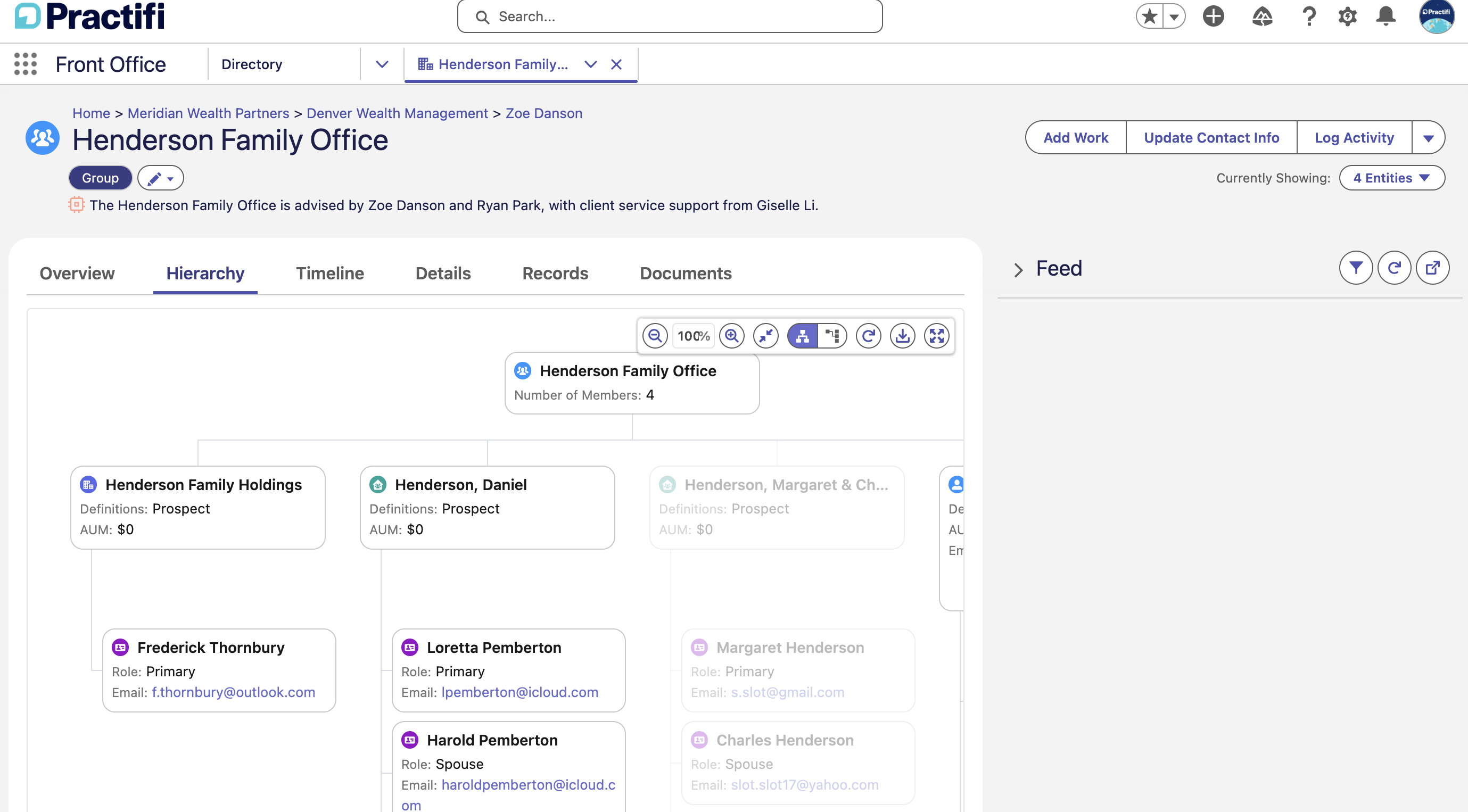Click the Henderson Family Office group icon
This screenshot has width=1468, height=812.
(43, 137)
